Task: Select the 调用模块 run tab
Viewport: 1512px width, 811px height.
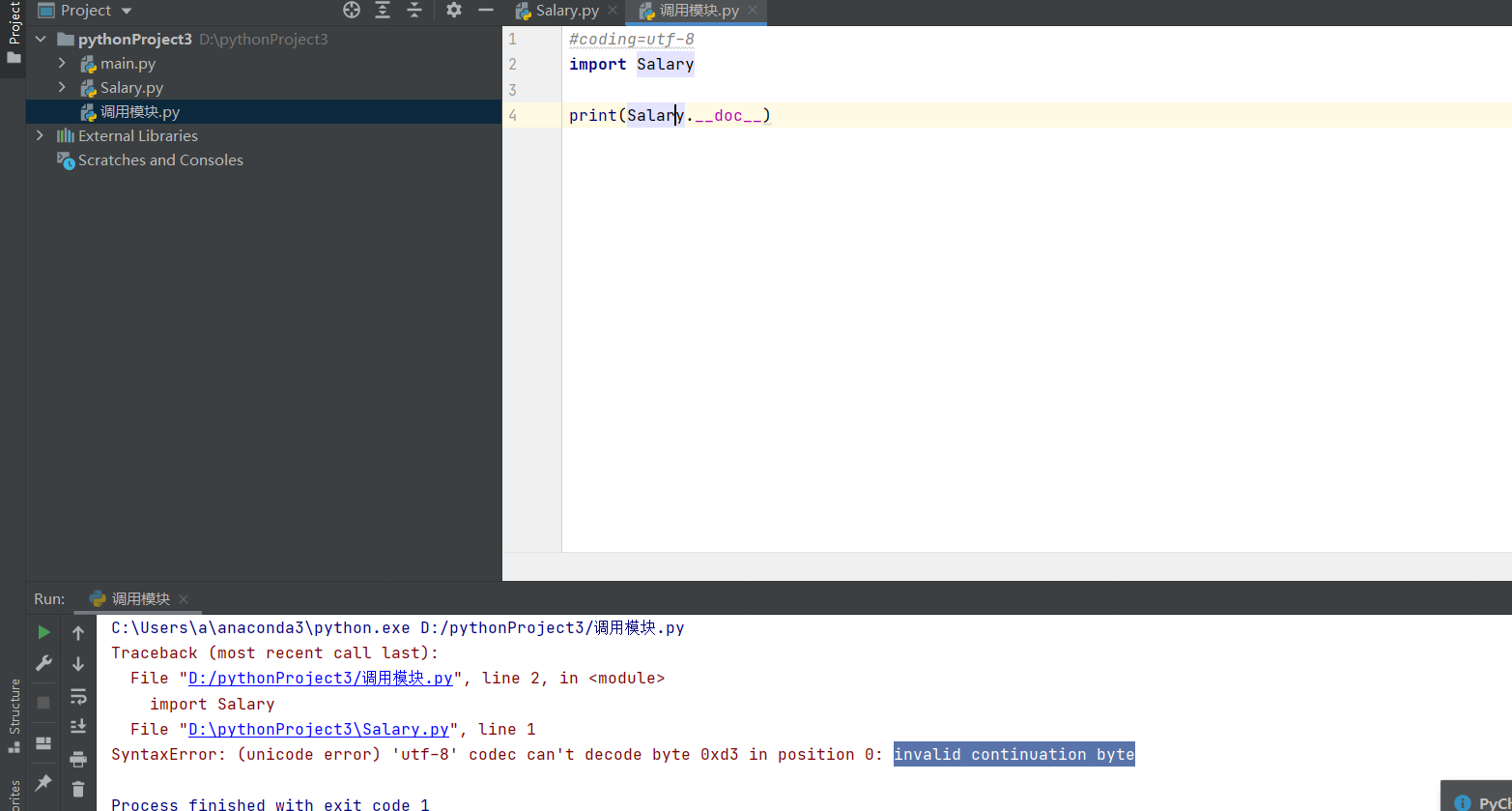Action: 140,599
